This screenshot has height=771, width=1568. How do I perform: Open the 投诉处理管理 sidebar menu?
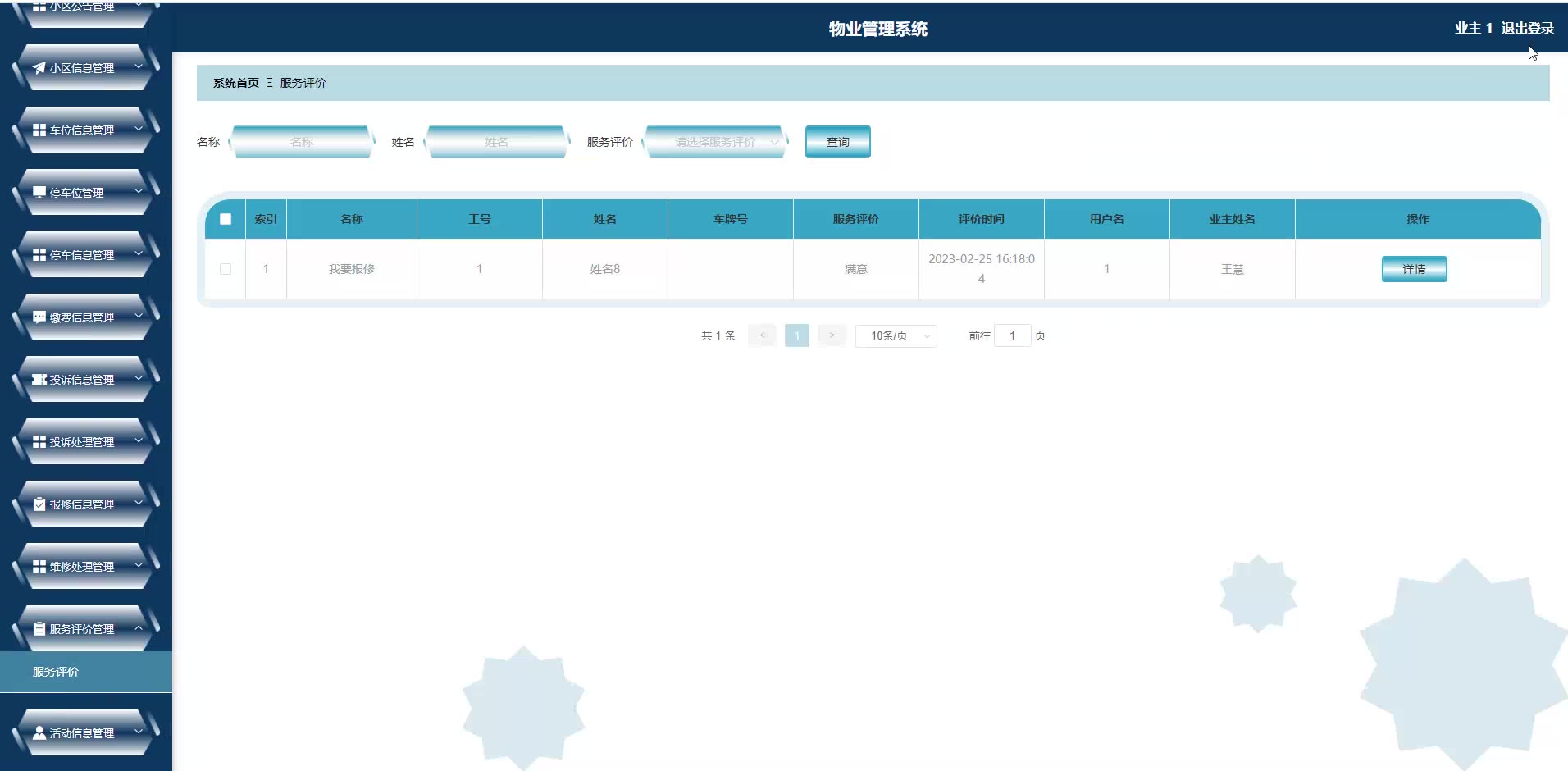click(82, 442)
